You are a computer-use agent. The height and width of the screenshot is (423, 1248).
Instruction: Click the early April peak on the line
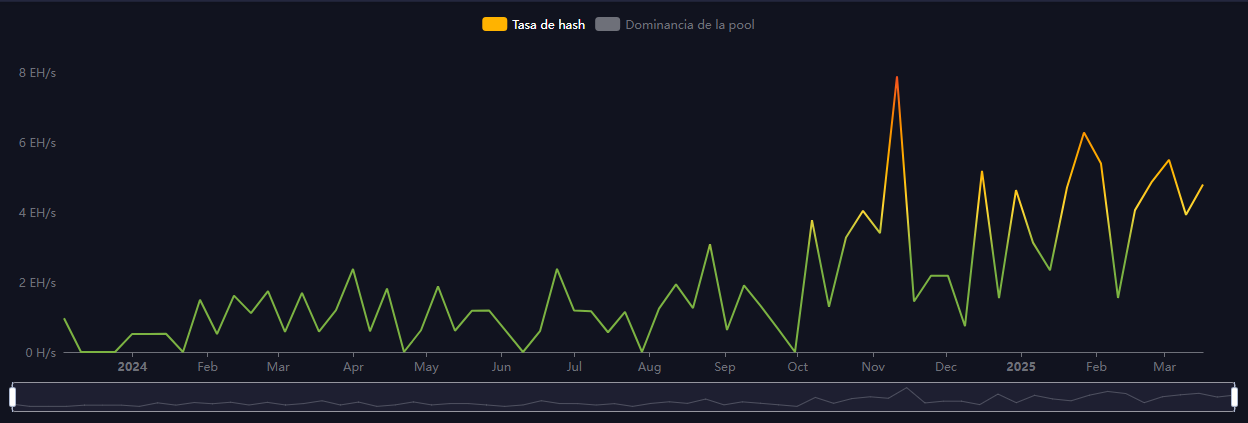(x=353, y=269)
